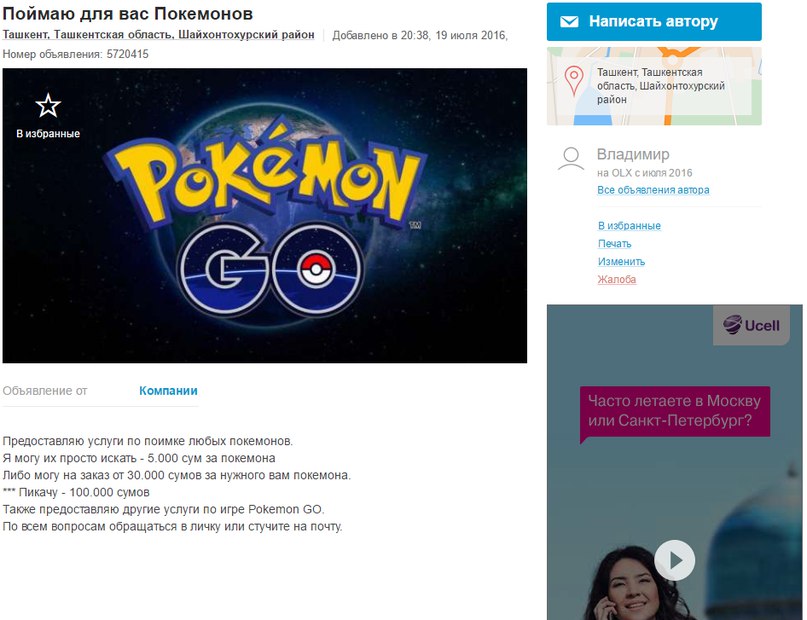
Task: Click the line about 5.000 сум за покемона
Action: coord(139,458)
